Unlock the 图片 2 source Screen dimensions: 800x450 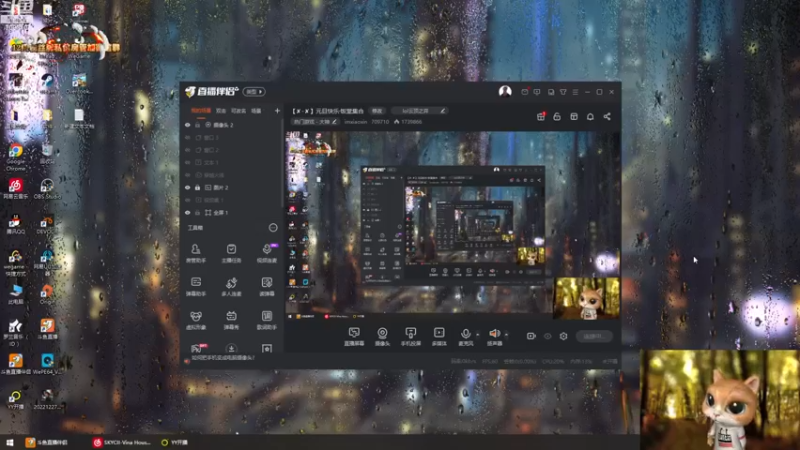tap(198, 188)
